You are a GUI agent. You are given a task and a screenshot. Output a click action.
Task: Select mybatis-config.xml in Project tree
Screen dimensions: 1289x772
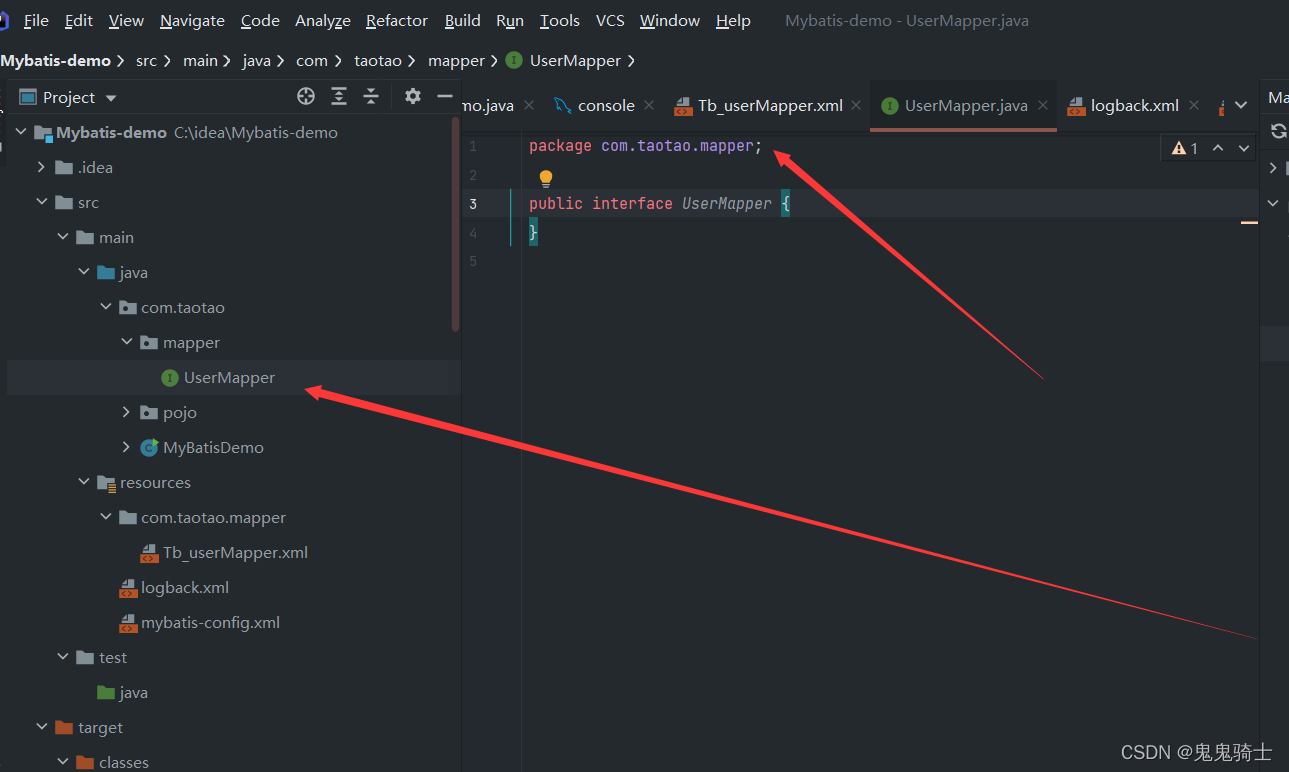(x=210, y=622)
